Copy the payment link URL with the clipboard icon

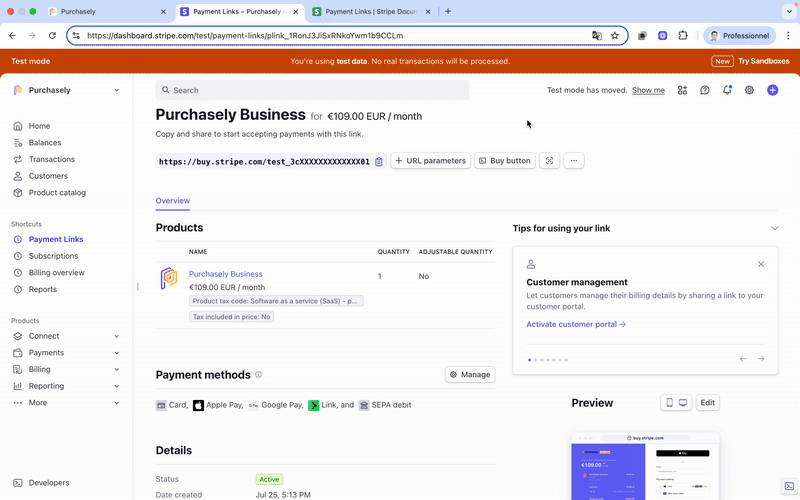tap(379, 161)
